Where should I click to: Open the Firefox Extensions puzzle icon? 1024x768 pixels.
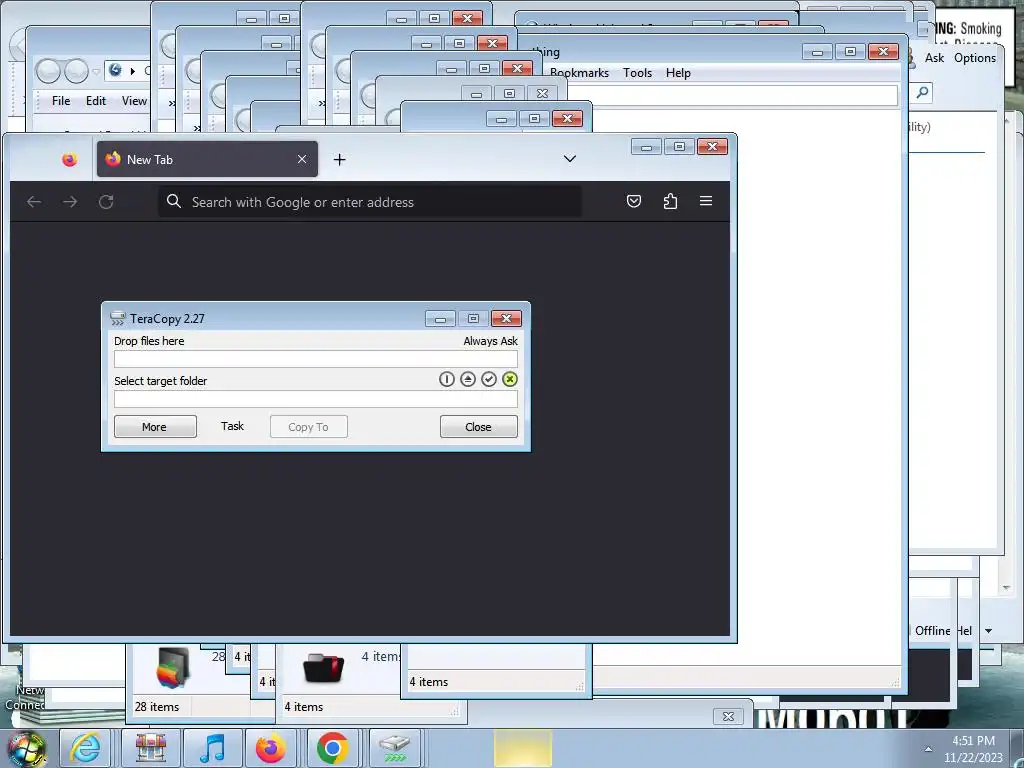pyautogui.click(x=670, y=201)
